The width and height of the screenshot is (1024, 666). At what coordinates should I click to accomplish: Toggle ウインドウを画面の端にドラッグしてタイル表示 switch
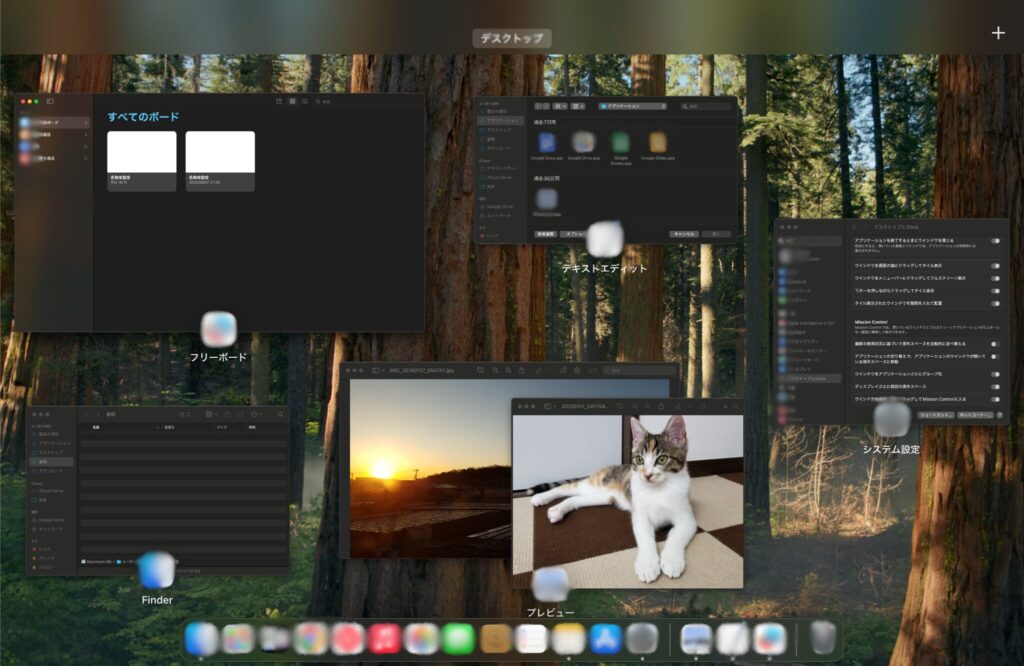pos(995,266)
